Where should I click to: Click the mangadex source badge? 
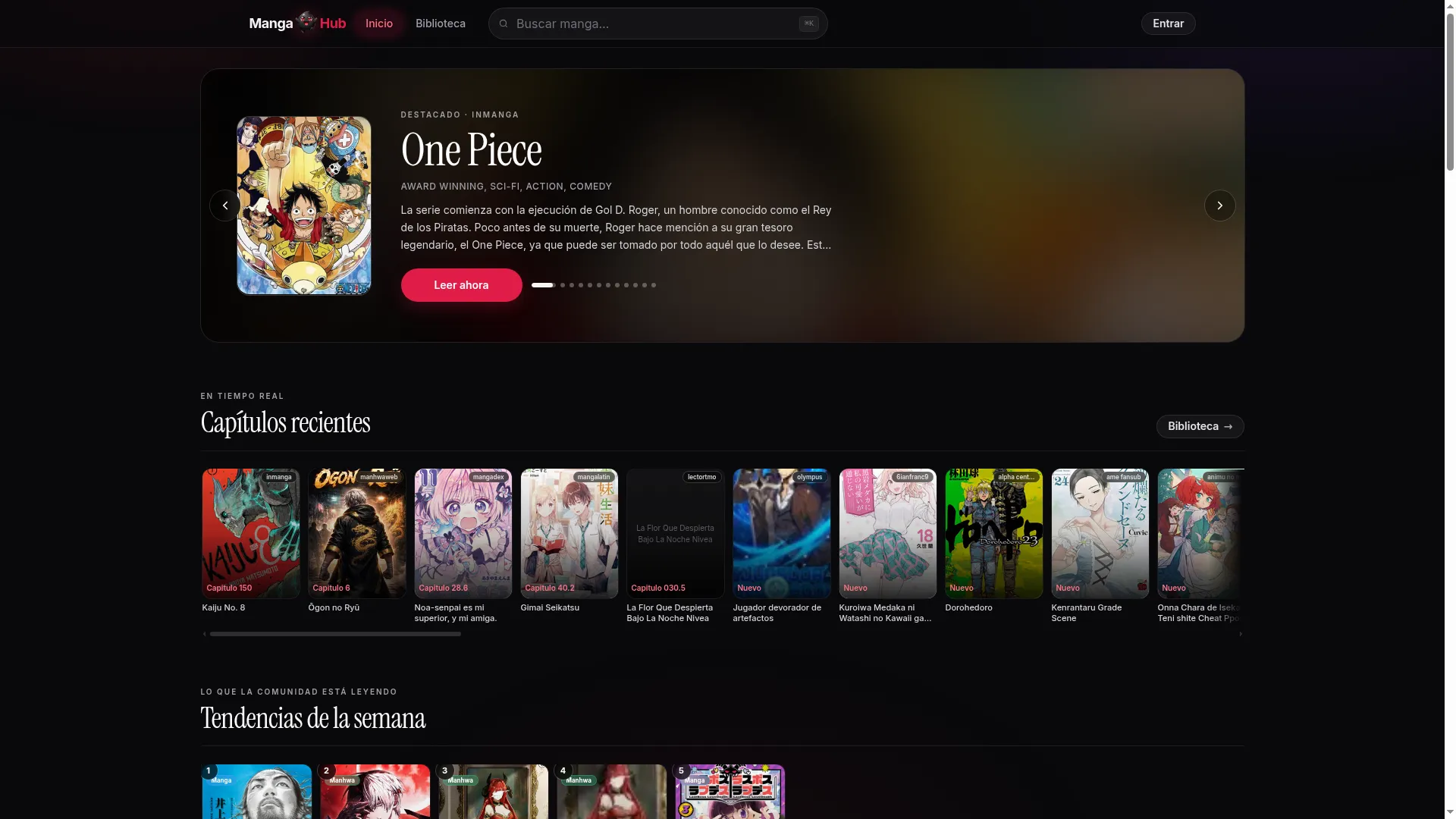[488, 477]
